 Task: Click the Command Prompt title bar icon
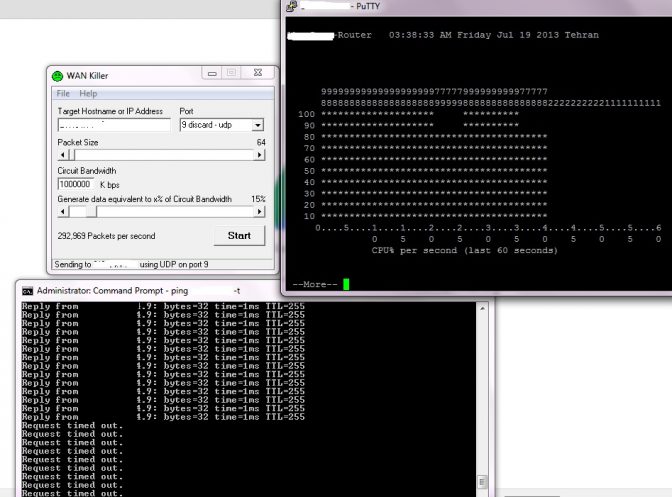[27, 291]
